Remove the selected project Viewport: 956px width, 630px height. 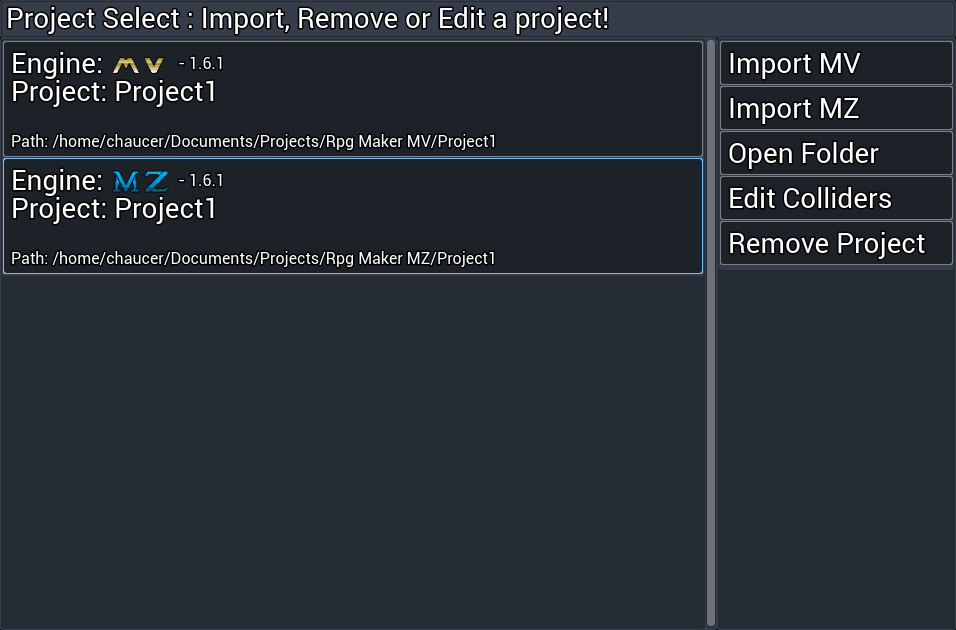(835, 243)
